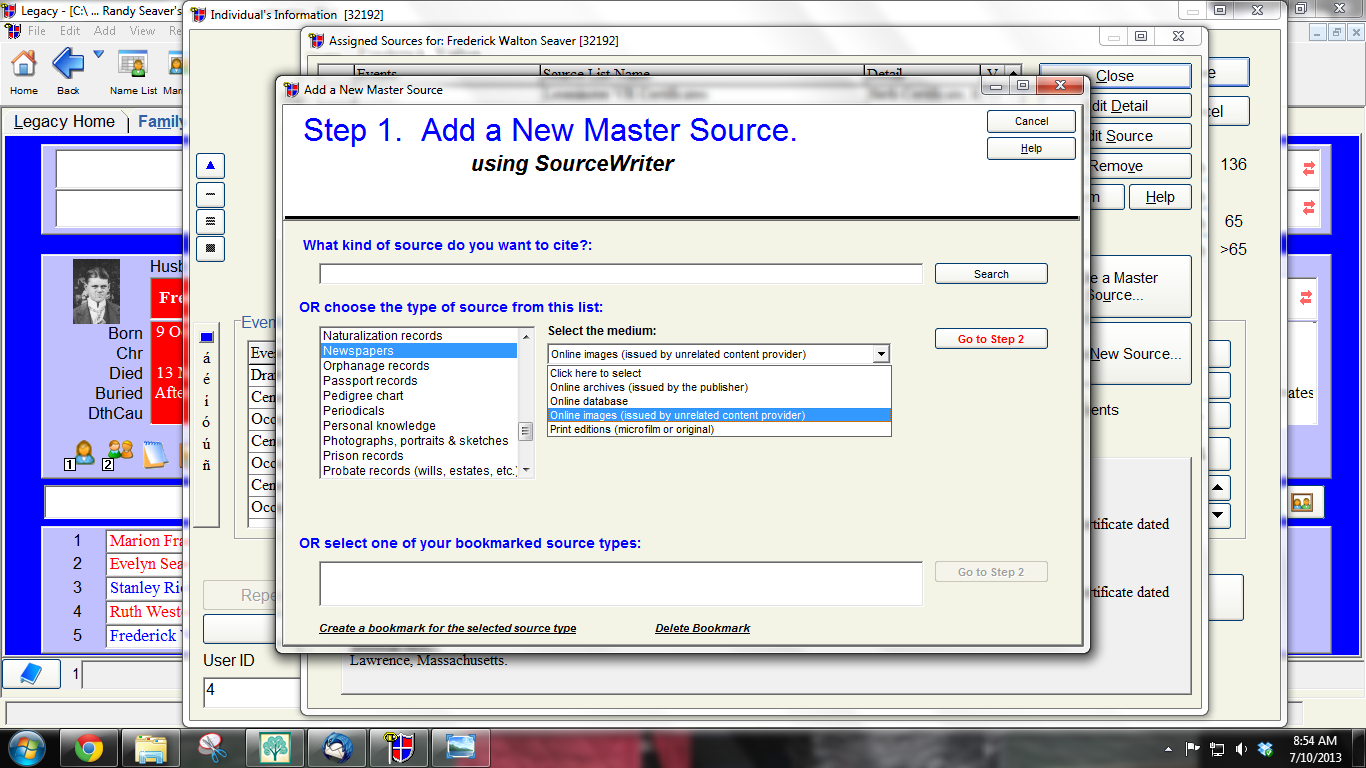Click Help in Add a New Master Source
Viewport: 1366px width, 768px height.
click(x=1031, y=148)
